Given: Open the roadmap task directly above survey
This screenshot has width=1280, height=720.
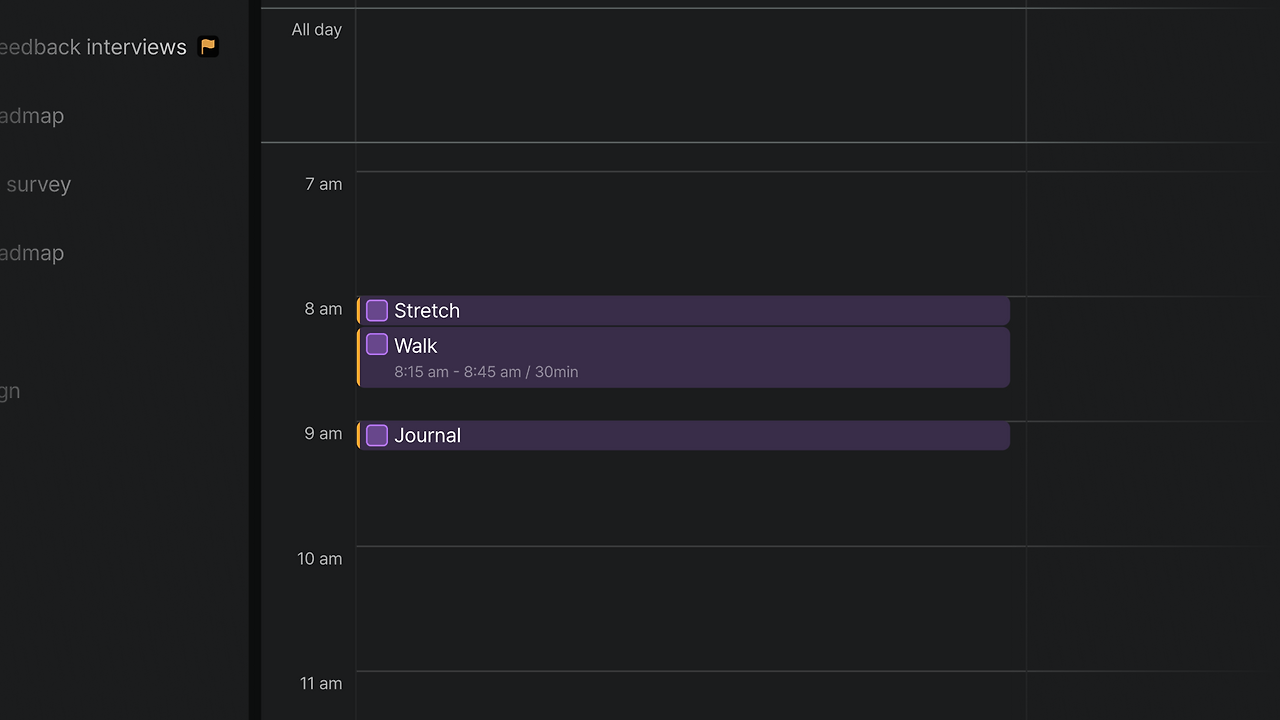Looking at the screenshot, I should pyautogui.click(x=32, y=116).
